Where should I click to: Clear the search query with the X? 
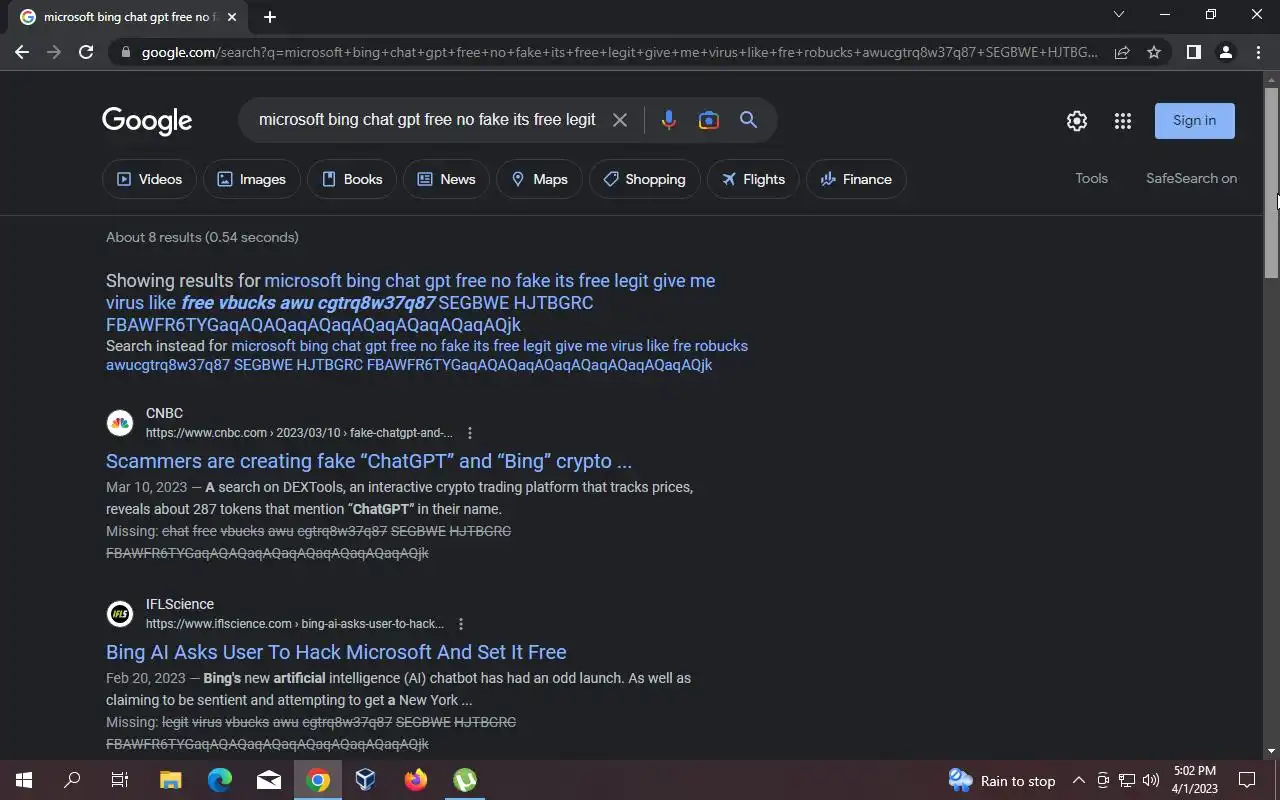(x=620, y=120)
